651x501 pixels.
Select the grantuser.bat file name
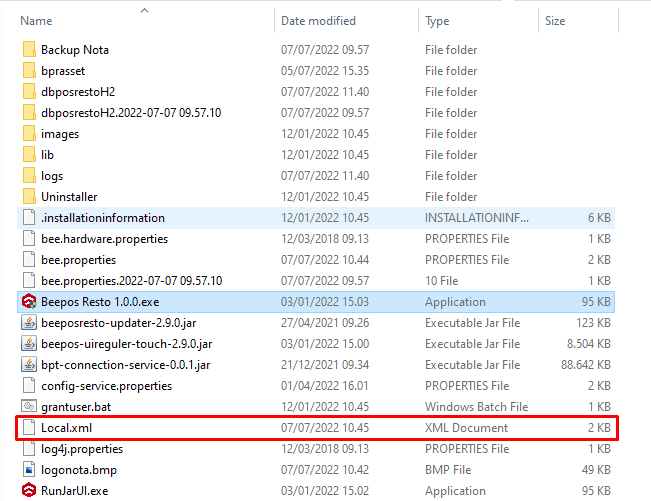click(x=76, y=407)
